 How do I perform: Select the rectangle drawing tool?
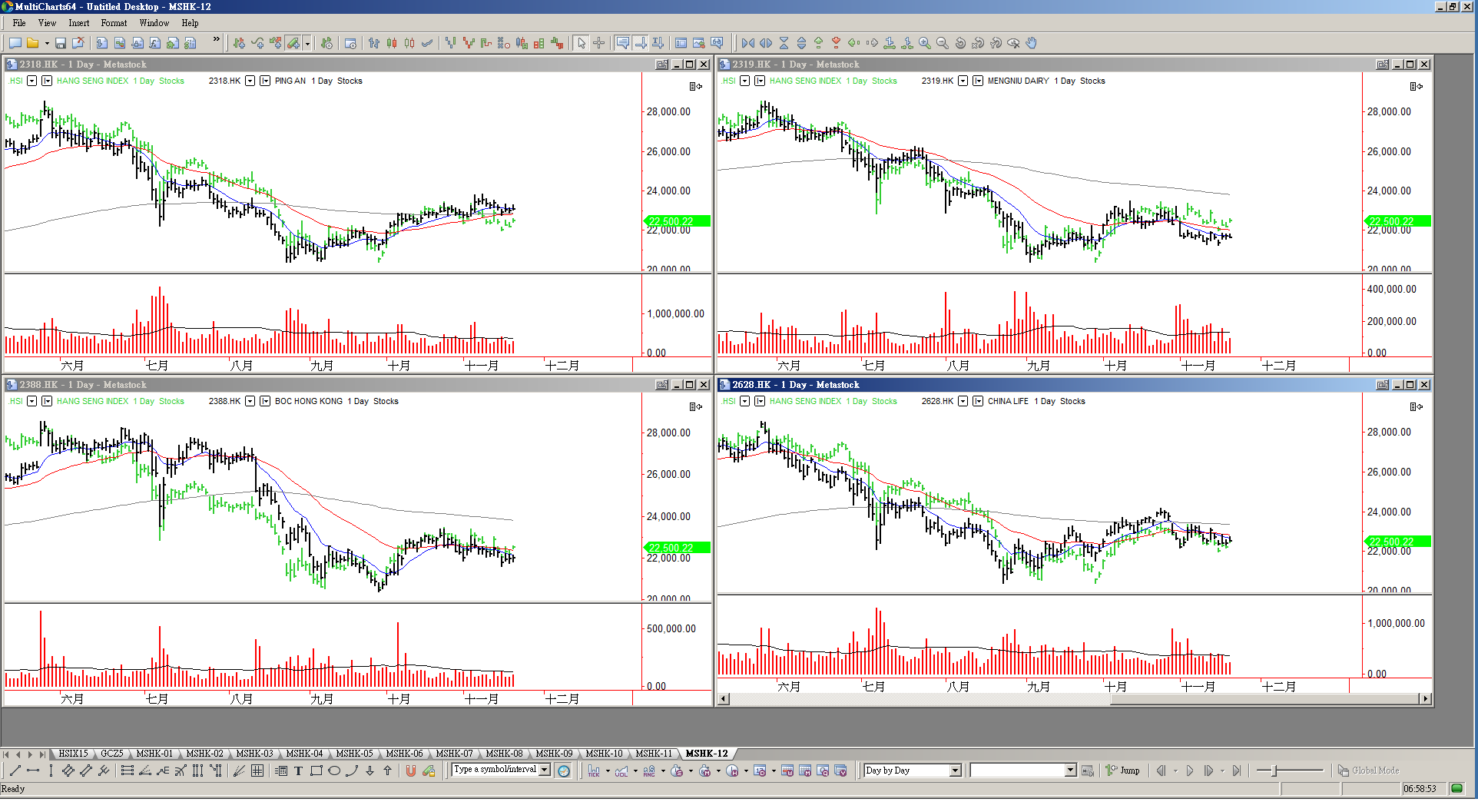click(x=316, y=771)
